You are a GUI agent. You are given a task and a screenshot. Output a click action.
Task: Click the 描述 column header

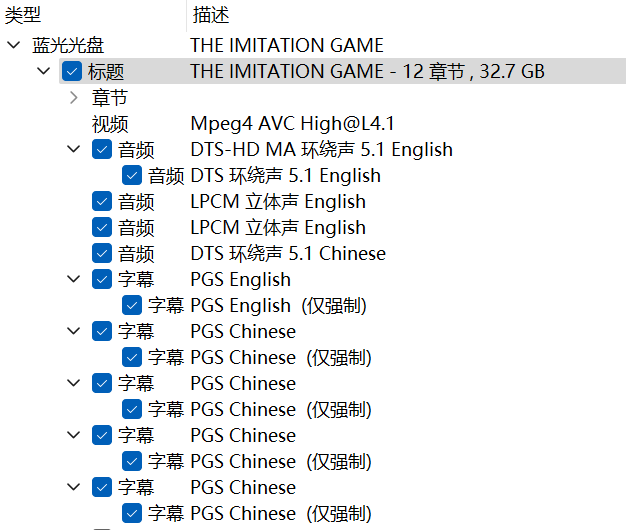[x=211, y=15]
